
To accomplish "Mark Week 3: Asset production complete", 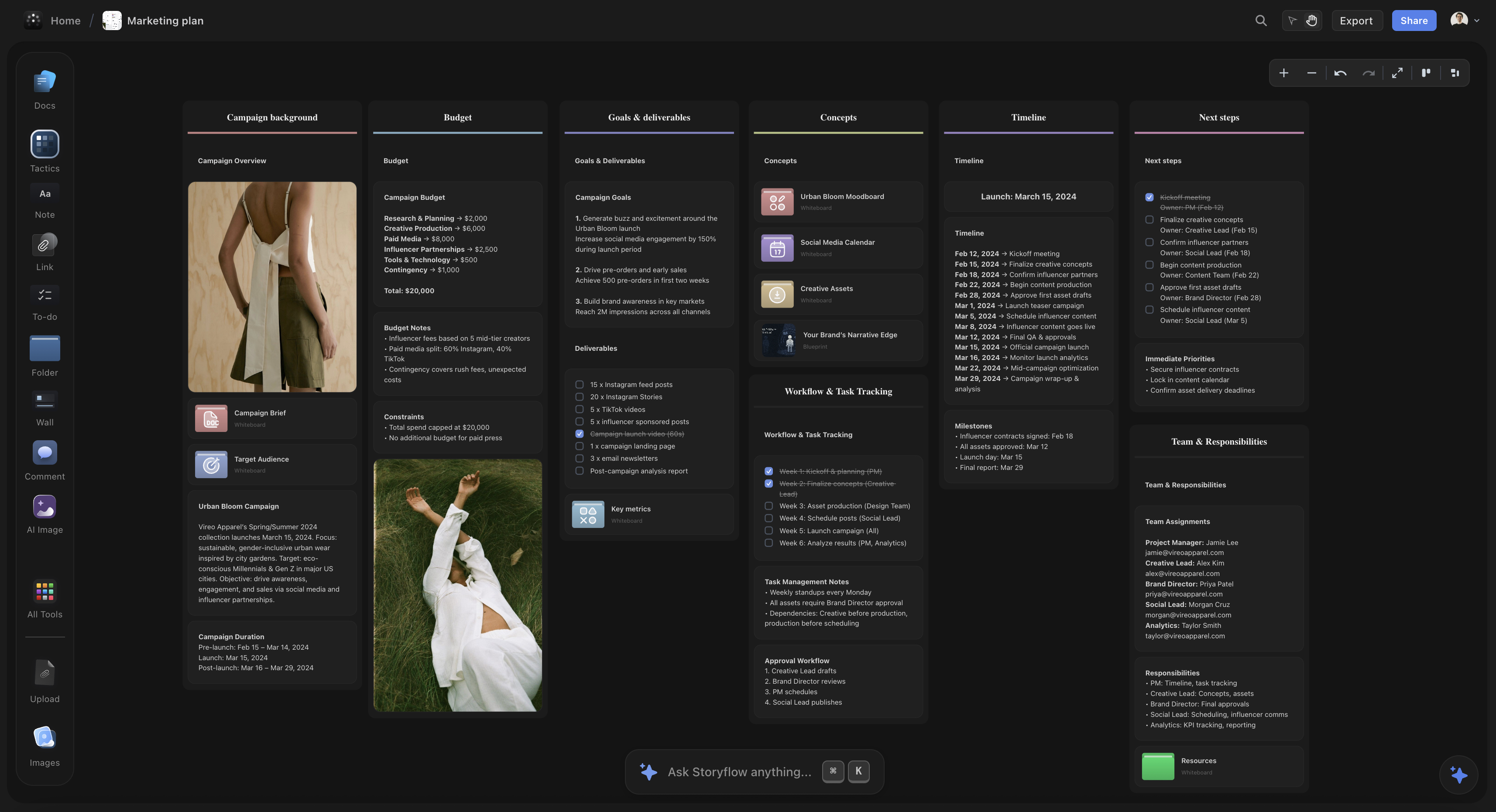I will (769, 506).
